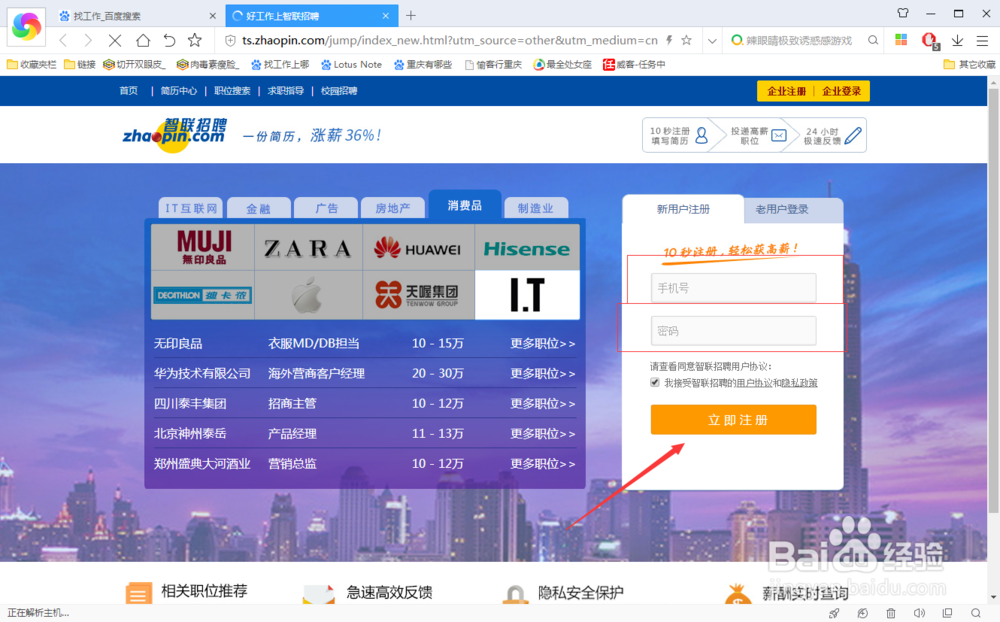
Task: Click the 企业注册 button
Action: (786, 91)
